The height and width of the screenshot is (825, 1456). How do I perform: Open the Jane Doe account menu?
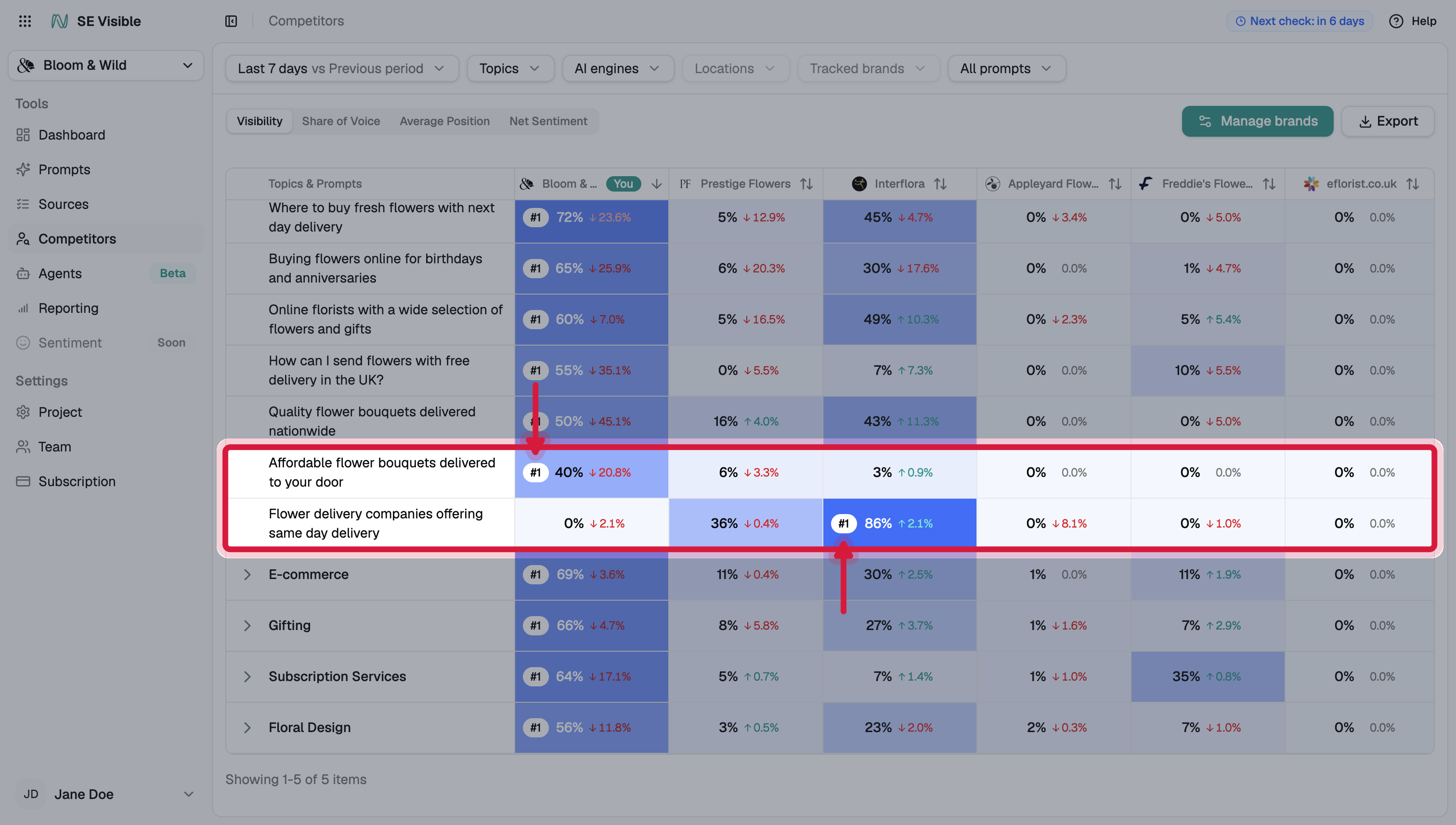105,794
